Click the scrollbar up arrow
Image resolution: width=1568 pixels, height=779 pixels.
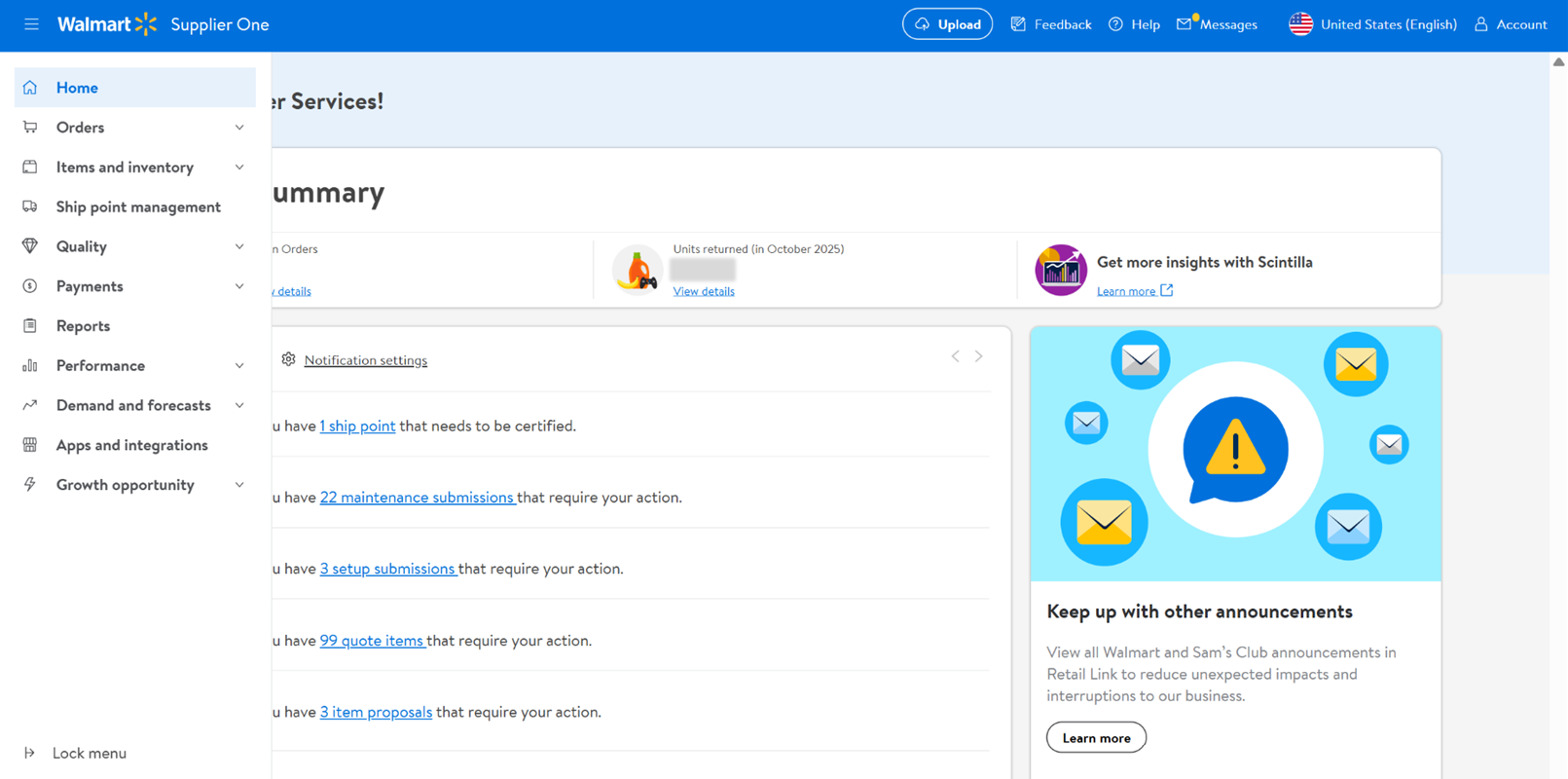(1558, 62)
